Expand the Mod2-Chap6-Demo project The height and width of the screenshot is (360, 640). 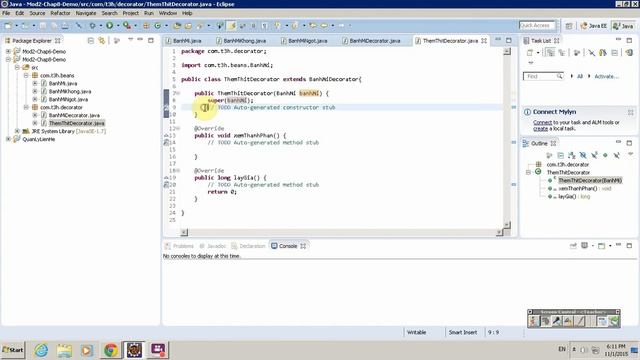[x=8, y=51]
